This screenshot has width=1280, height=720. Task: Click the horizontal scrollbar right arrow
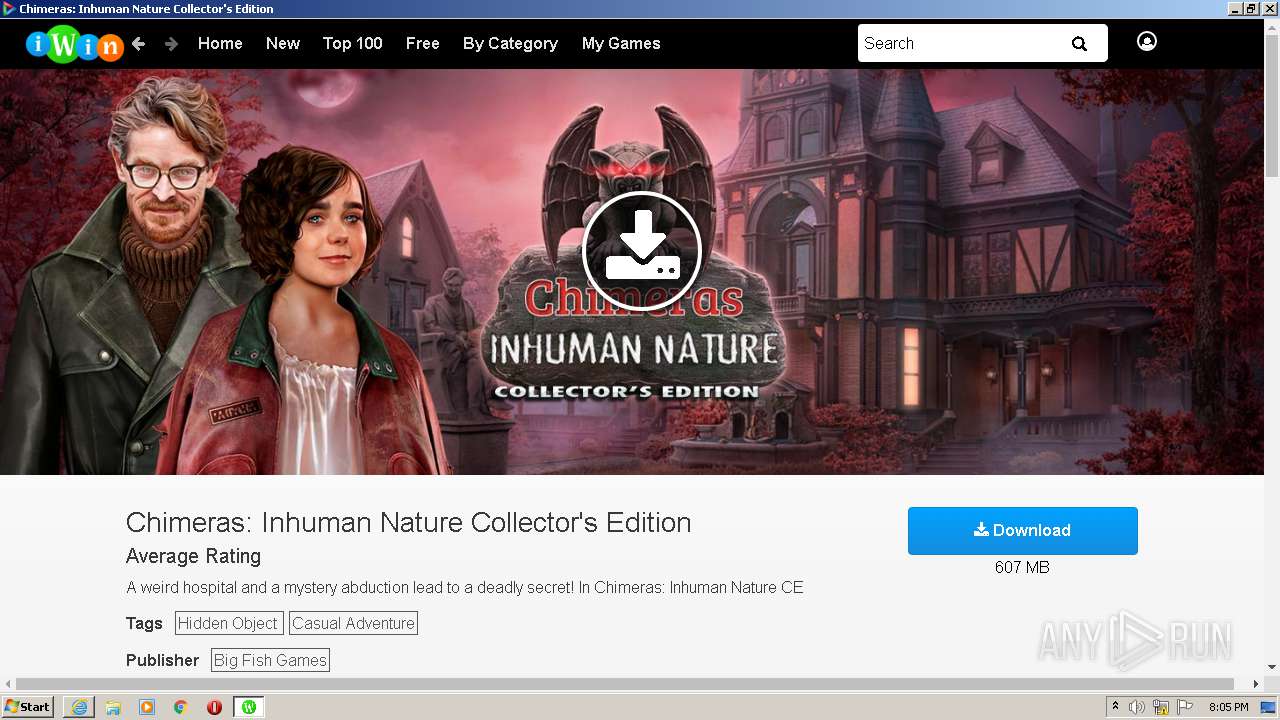(x=1257, y=684)
